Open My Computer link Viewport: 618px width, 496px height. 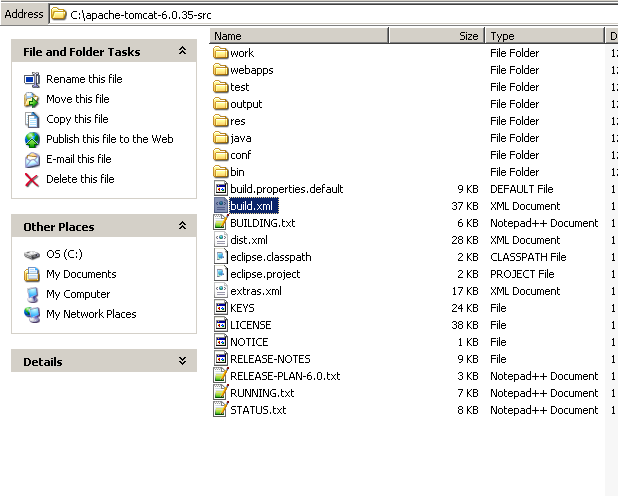[78, 294]
